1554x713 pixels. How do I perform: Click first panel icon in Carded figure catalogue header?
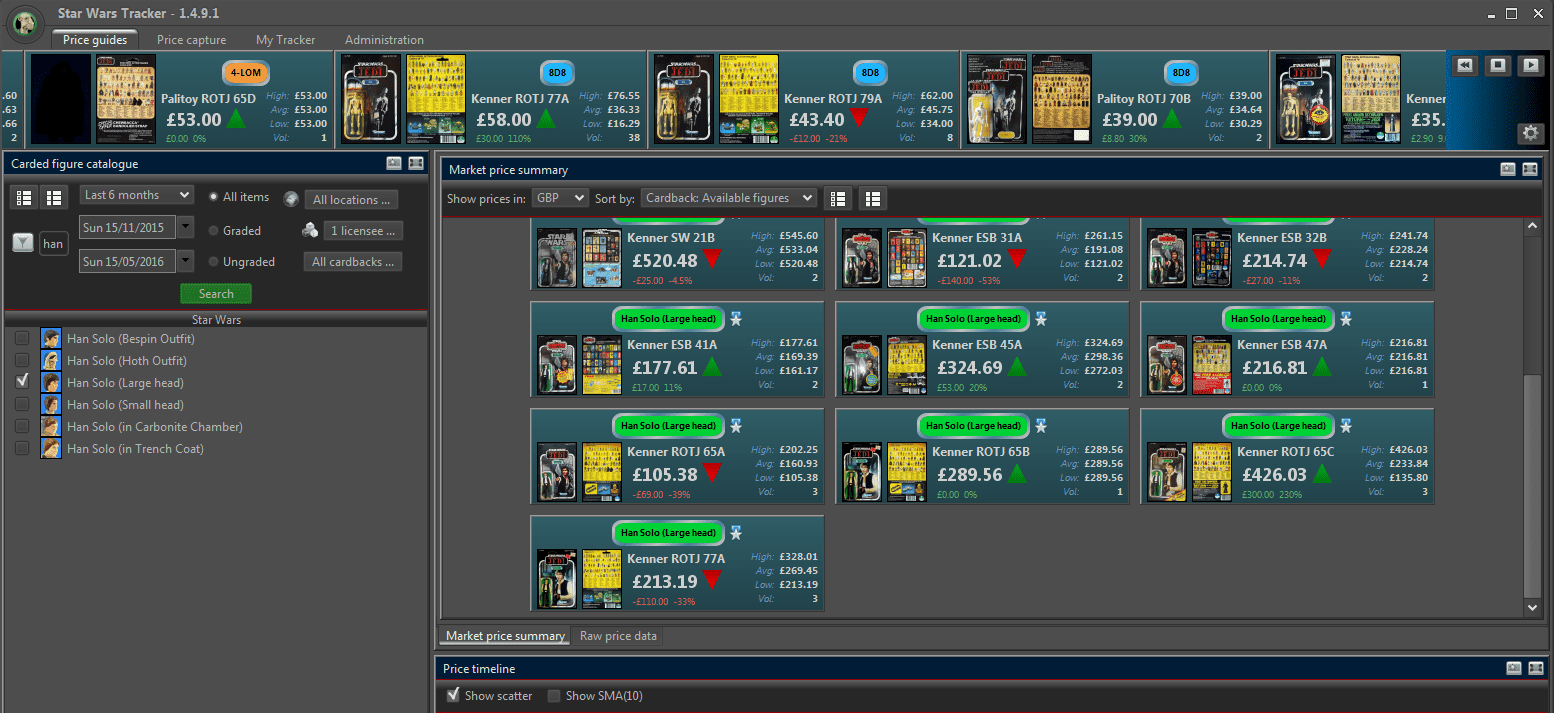[394, 163]
